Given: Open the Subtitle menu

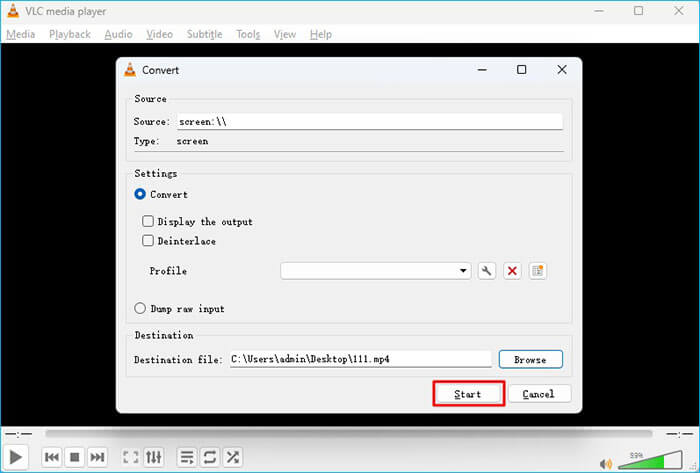Looking at the screenshot, I should pyautogui.click(x=204, y=34).
